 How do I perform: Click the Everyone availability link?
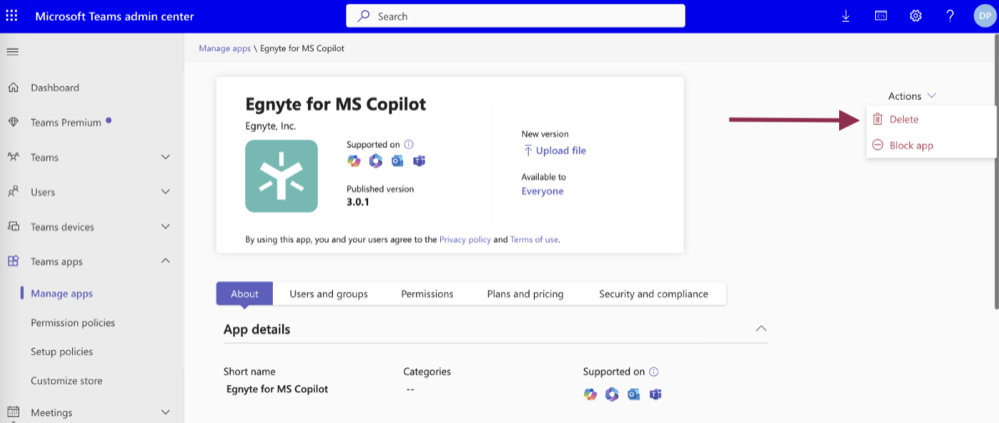(543, 191)
